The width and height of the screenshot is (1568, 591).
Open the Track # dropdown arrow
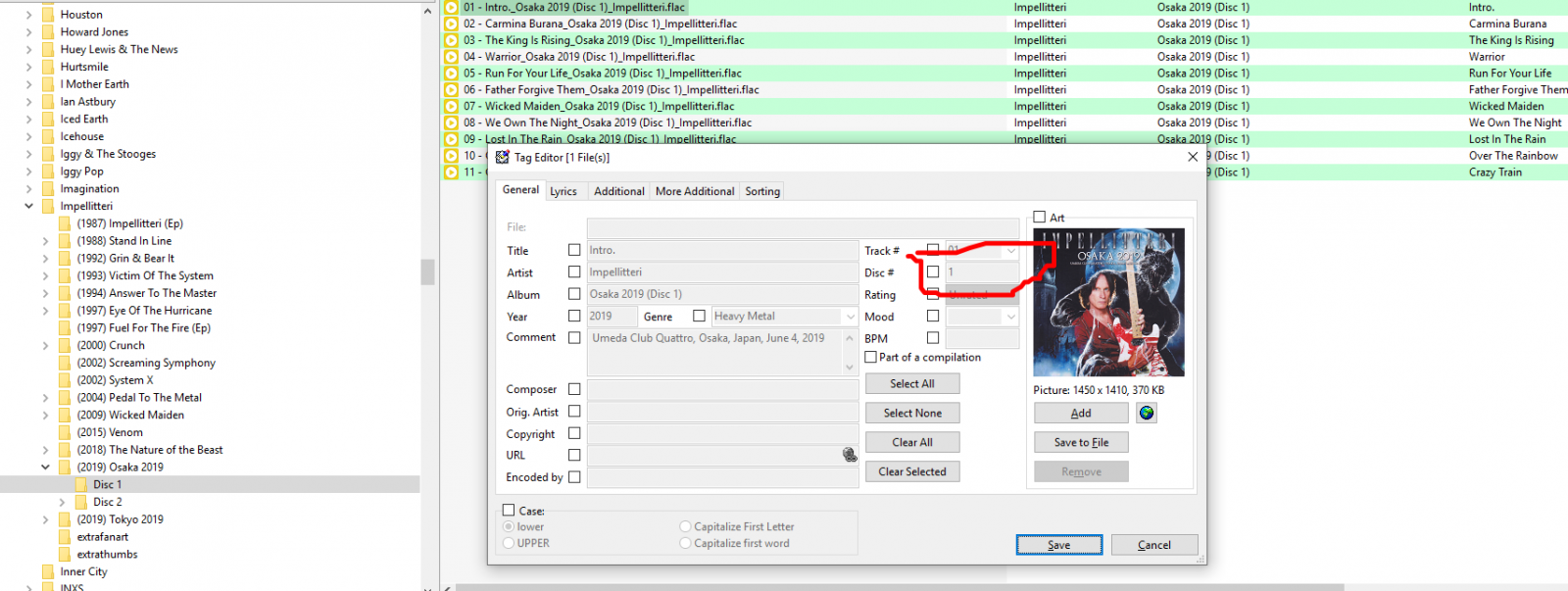1011,251
